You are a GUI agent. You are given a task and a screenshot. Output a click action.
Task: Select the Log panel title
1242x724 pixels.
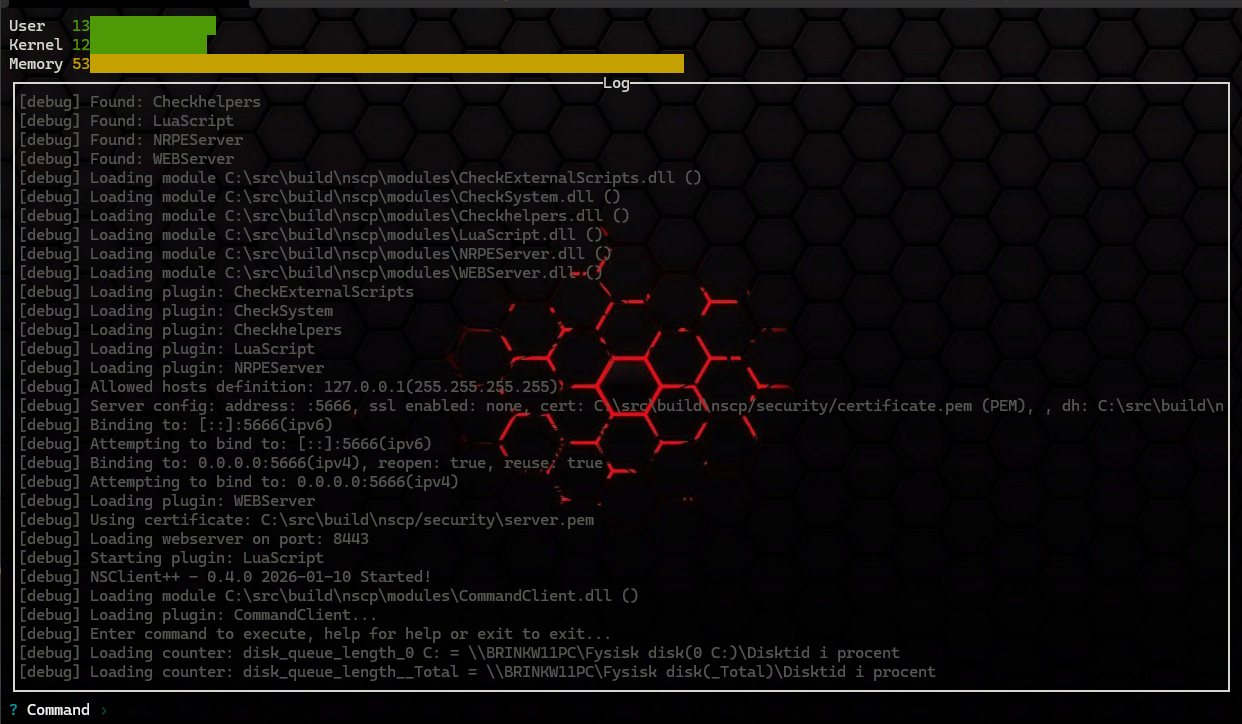click(616, 83)
